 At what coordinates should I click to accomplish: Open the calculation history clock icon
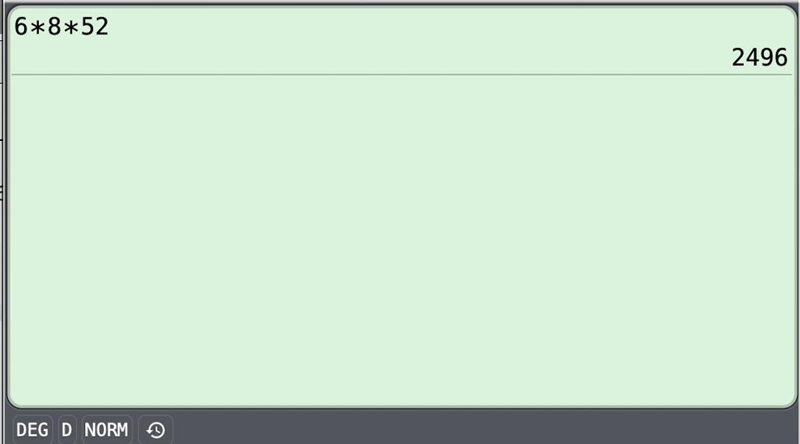(x=156, y=430)
